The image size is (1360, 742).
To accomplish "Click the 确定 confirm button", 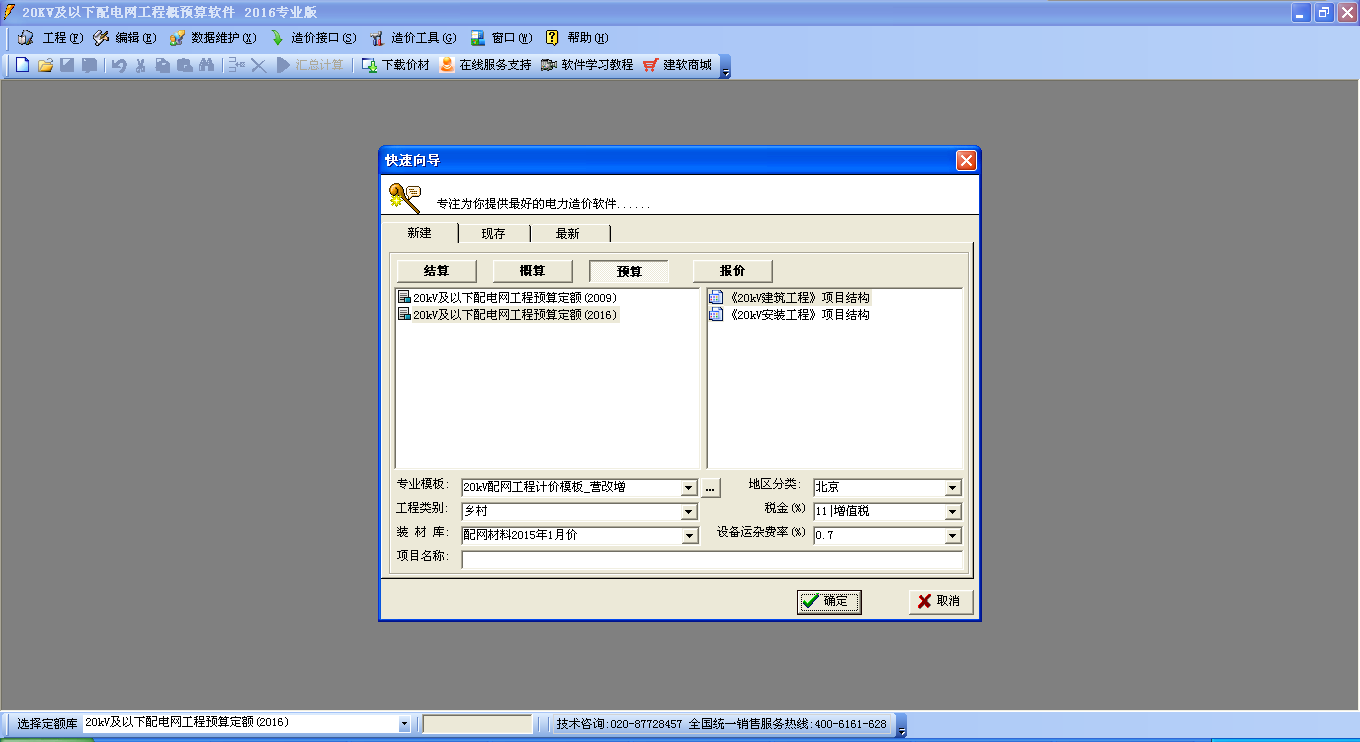I will [829, 601].
